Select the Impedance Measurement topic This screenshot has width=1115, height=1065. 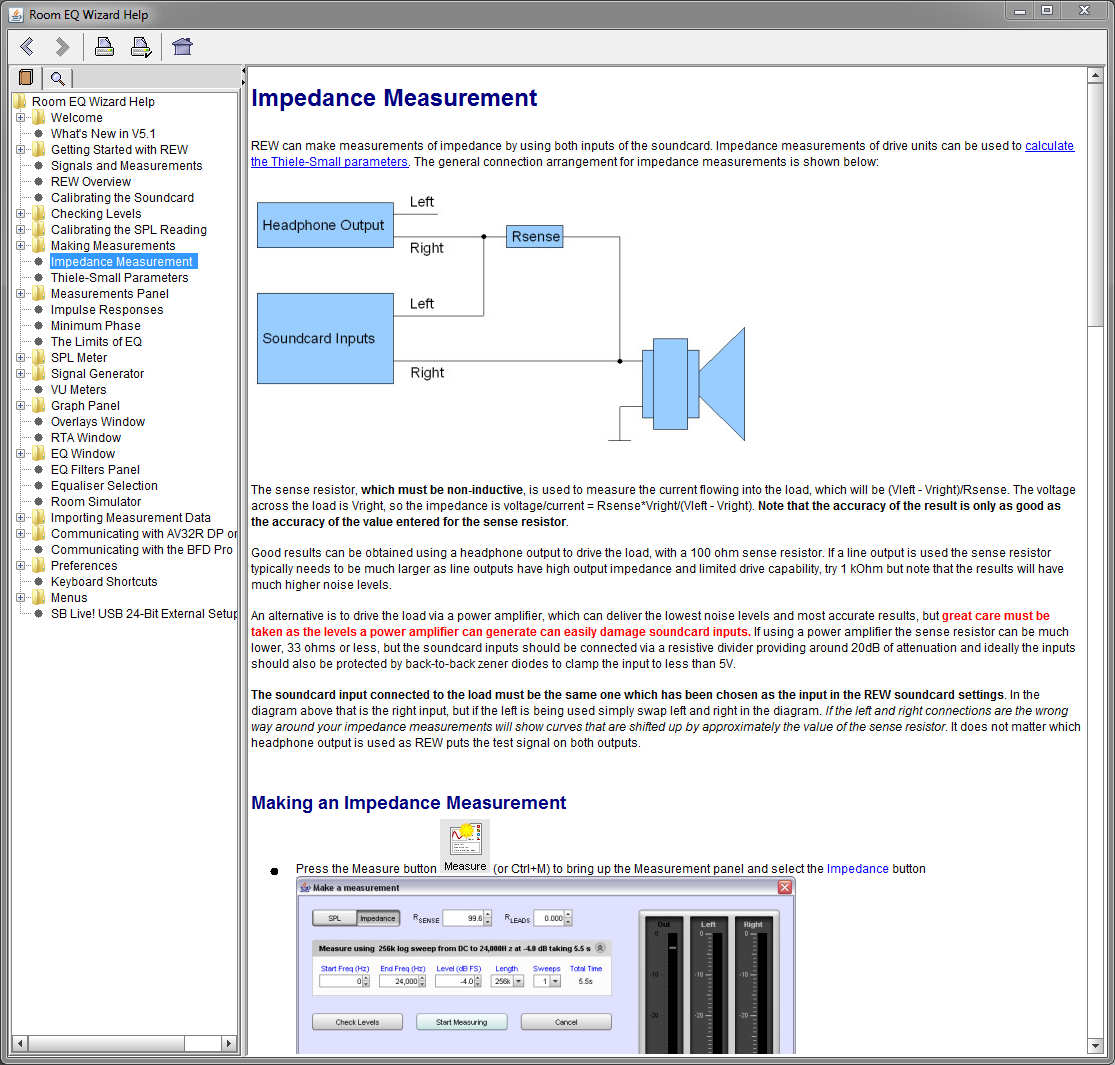click(122, 262)
